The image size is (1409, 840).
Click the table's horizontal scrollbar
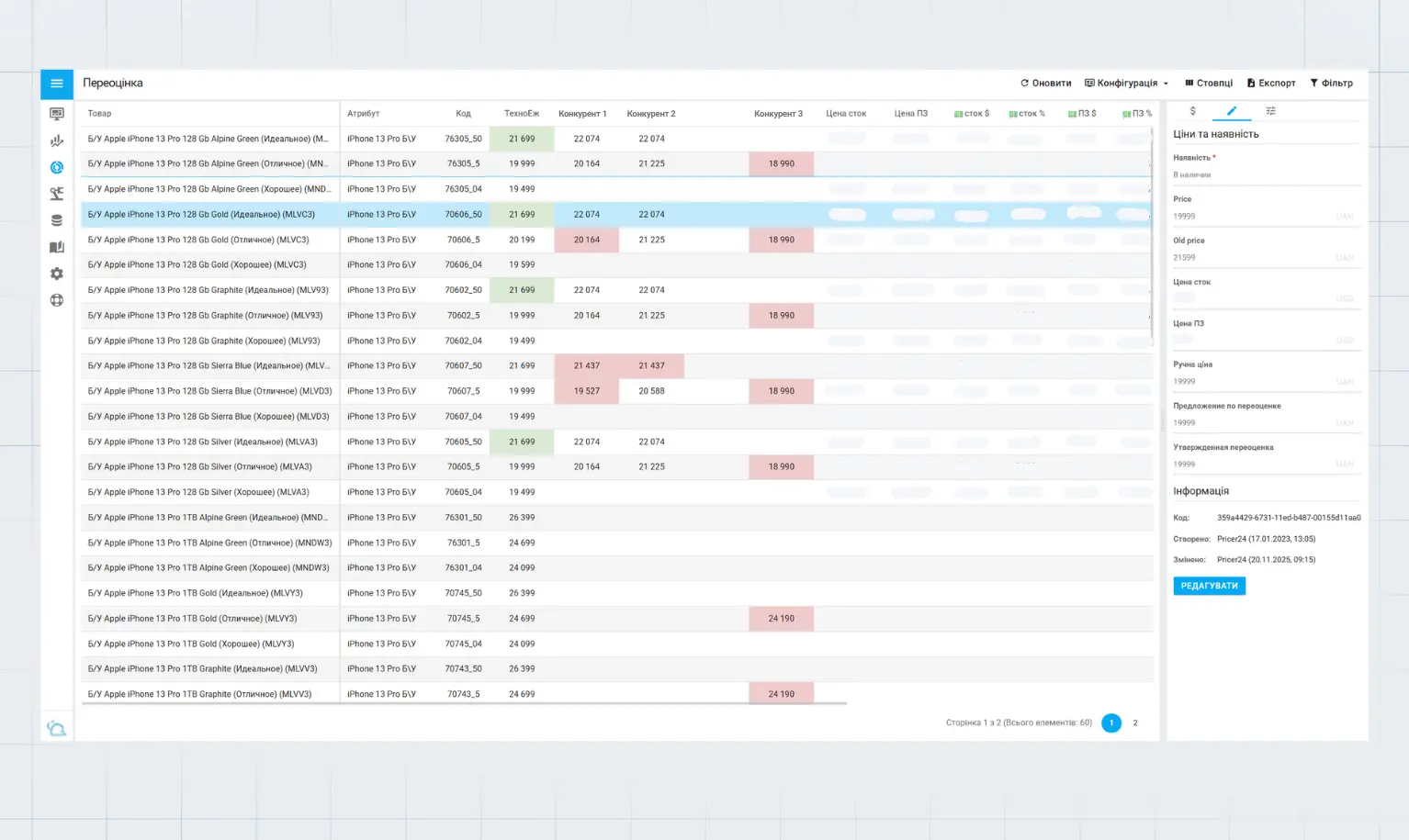(x=464, y=704)
